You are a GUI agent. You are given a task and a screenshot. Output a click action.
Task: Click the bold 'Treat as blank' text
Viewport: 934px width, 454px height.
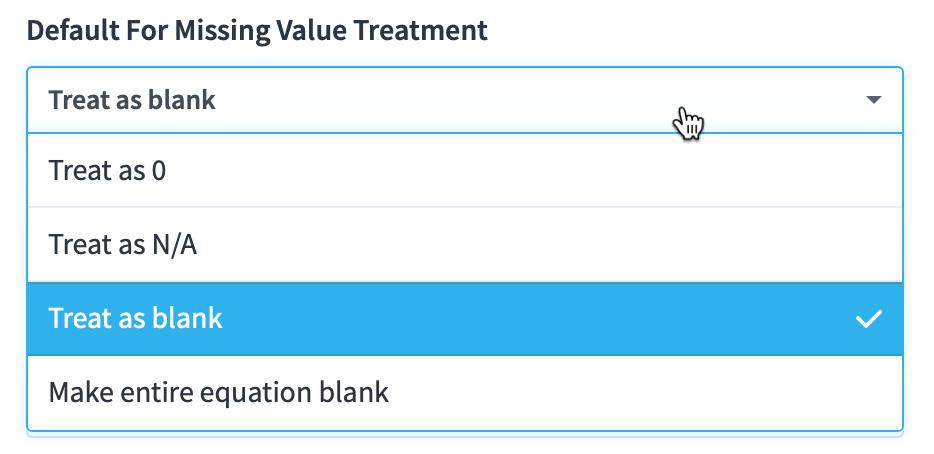coord(132,100)
